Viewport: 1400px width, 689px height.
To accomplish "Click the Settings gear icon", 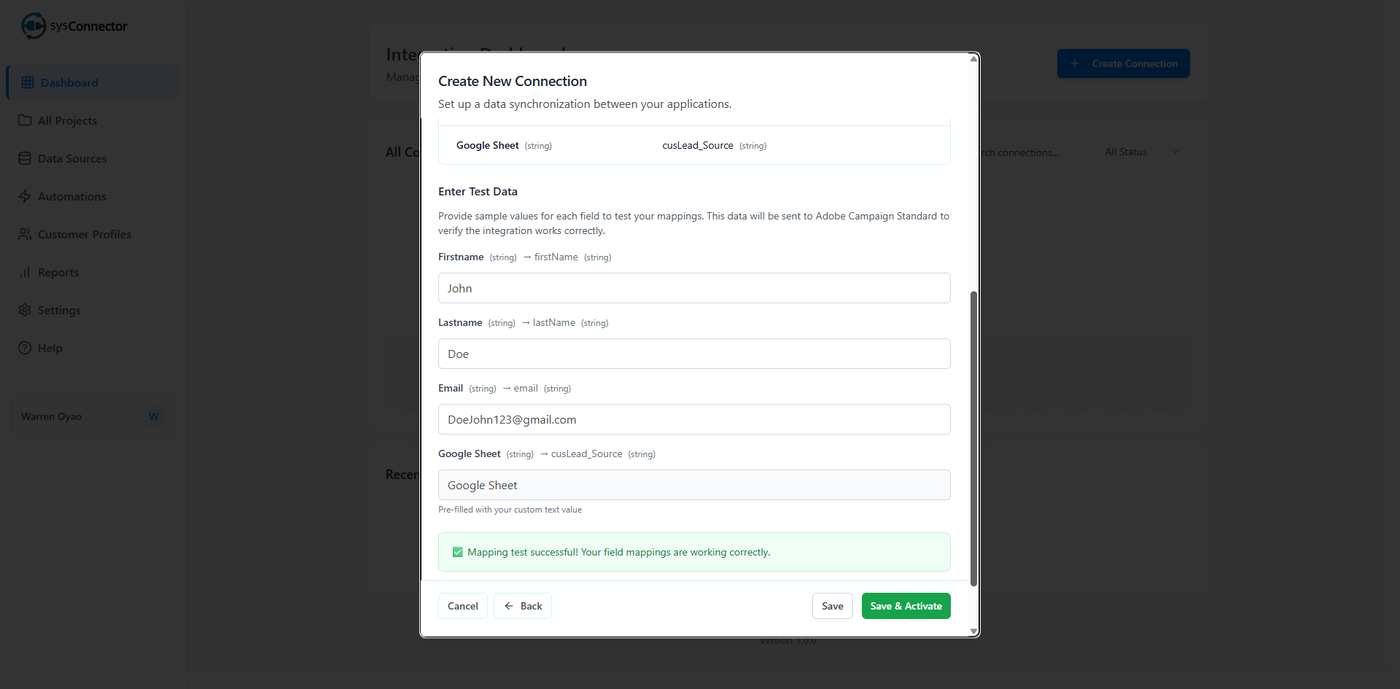I will (25, 311).
